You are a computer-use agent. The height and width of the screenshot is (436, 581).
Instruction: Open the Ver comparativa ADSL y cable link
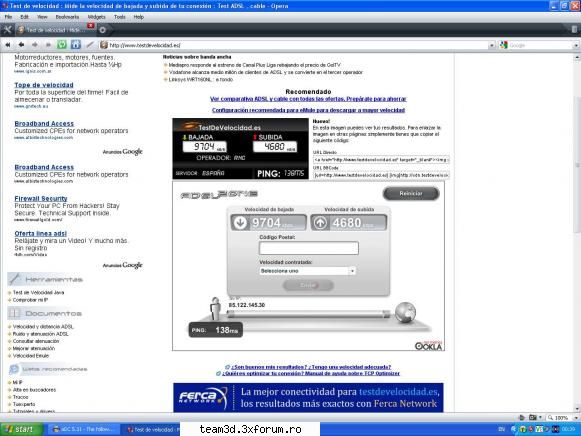[308, 99]
